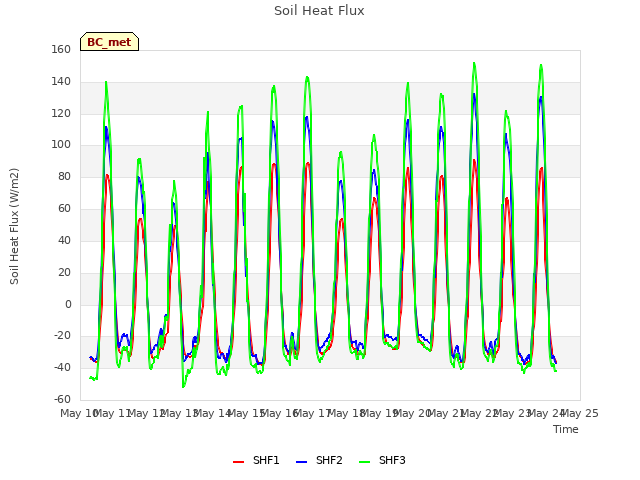Click the 140 y-axis tick label
The width and height of the screenshot is (640, 480).
pos(61,81)
